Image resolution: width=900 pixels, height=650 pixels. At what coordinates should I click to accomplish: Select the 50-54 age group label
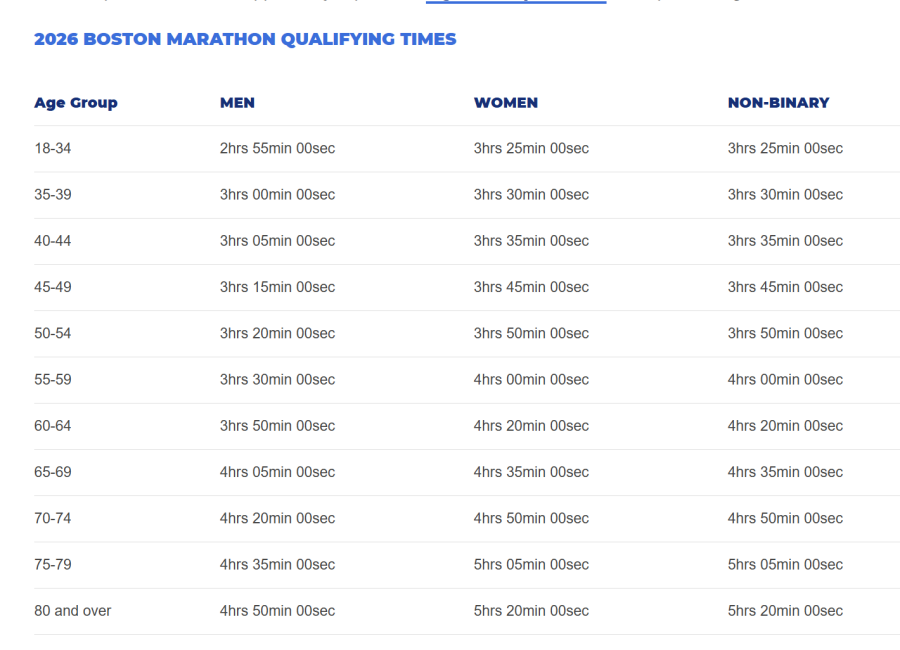(53, 334)
